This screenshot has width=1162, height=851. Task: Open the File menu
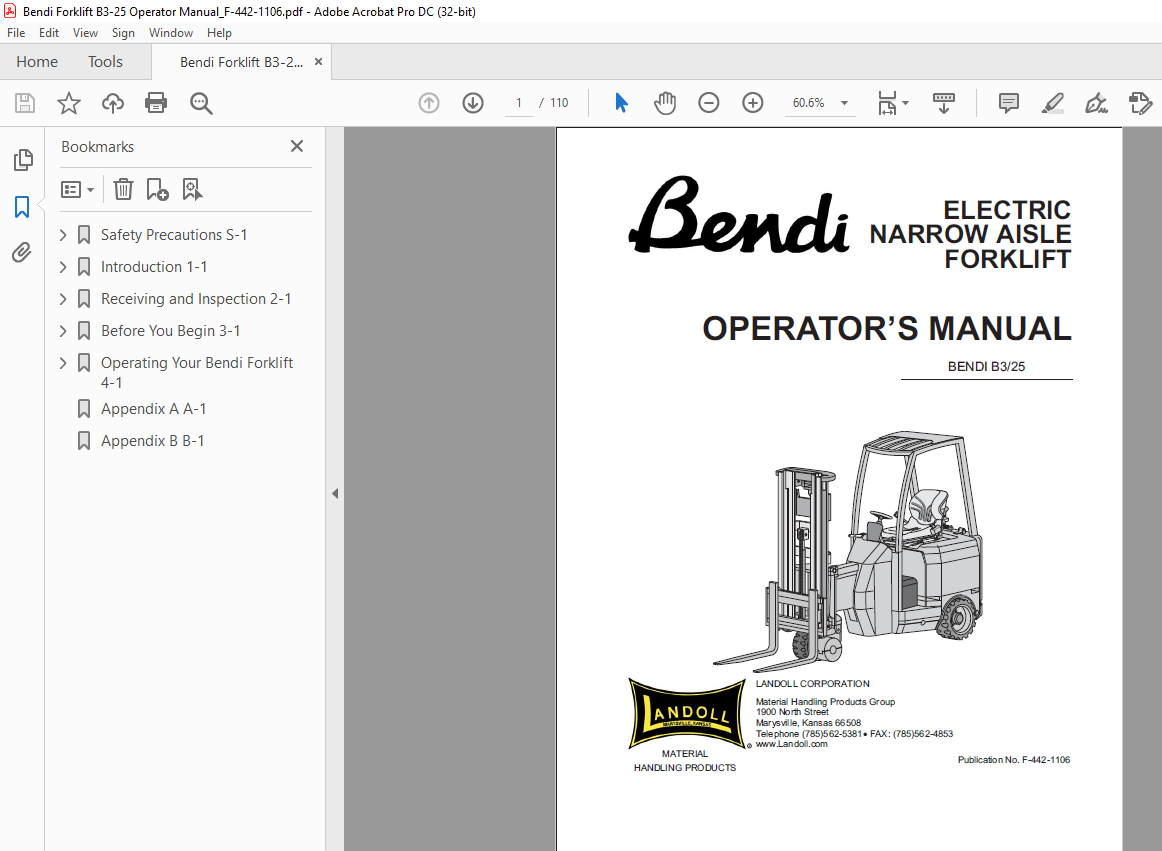click(16, 33)
